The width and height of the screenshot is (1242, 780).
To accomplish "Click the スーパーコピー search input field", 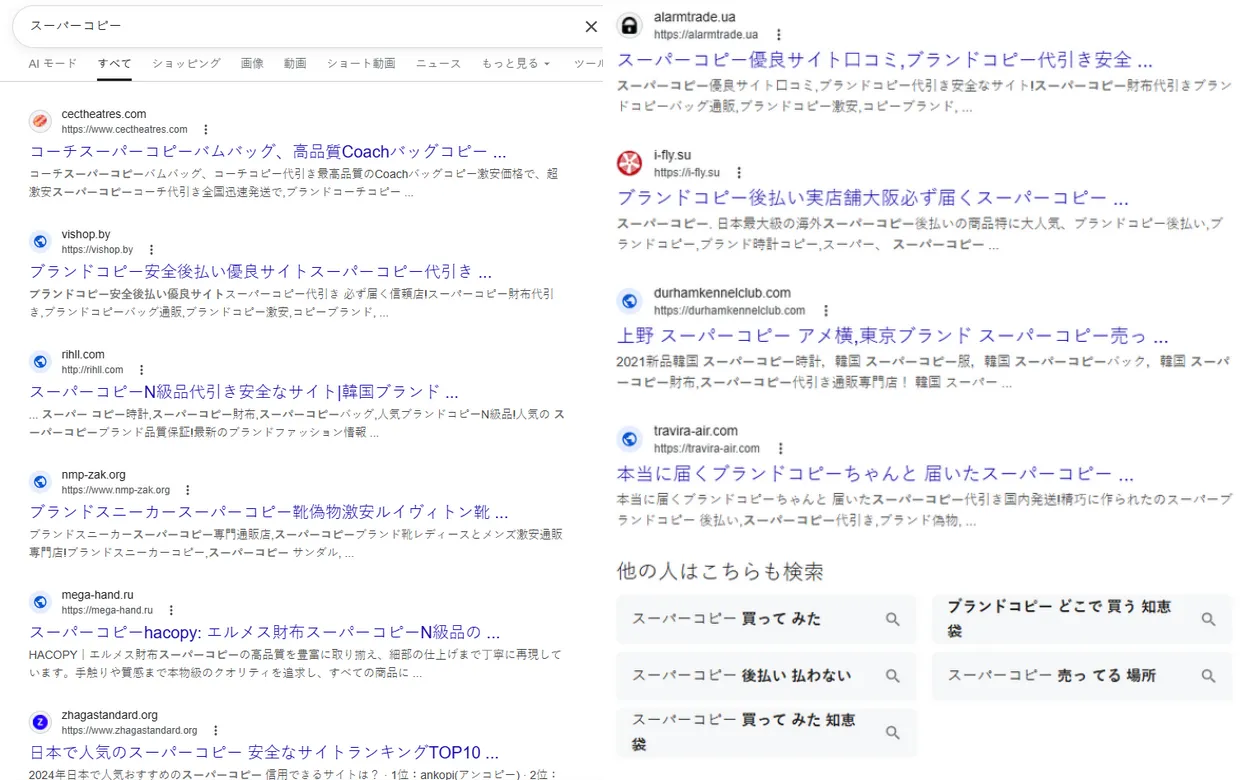I will coord(300,26).
